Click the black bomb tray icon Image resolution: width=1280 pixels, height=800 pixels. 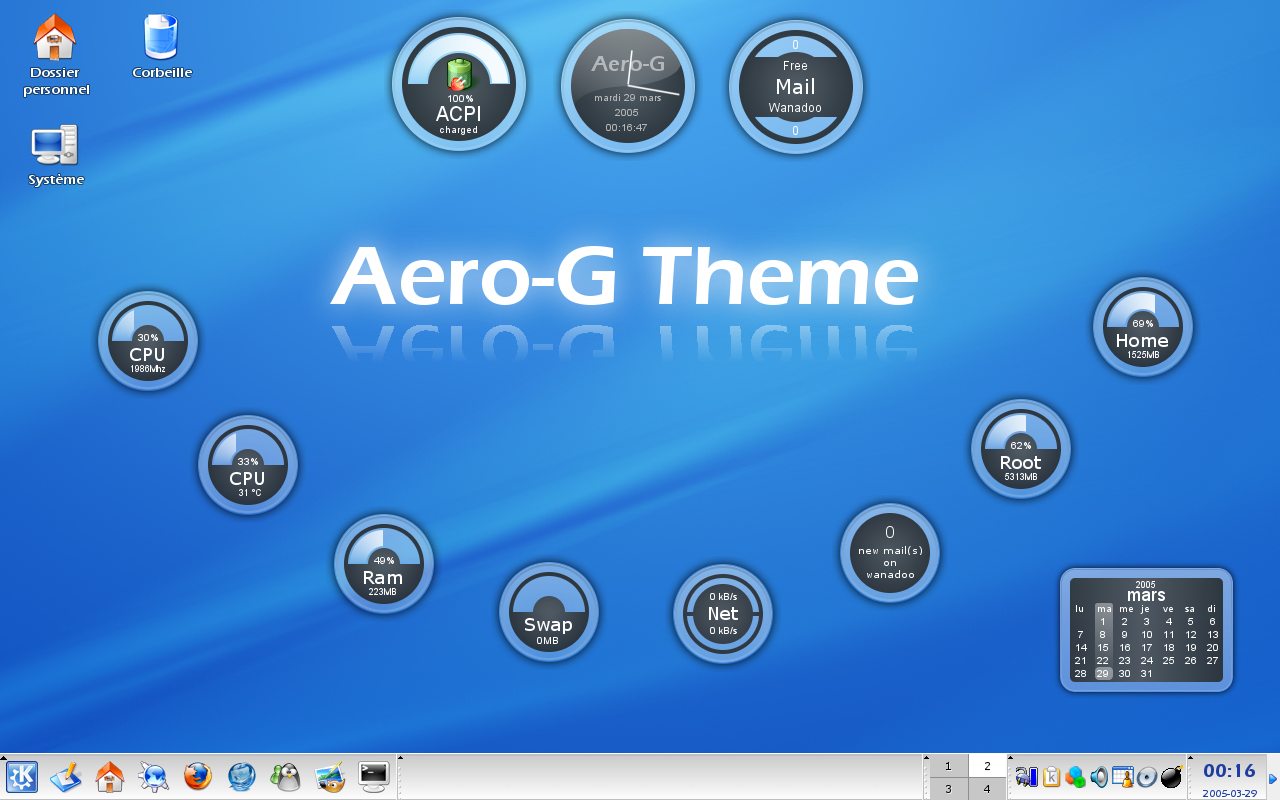[x=1172, y=775]
